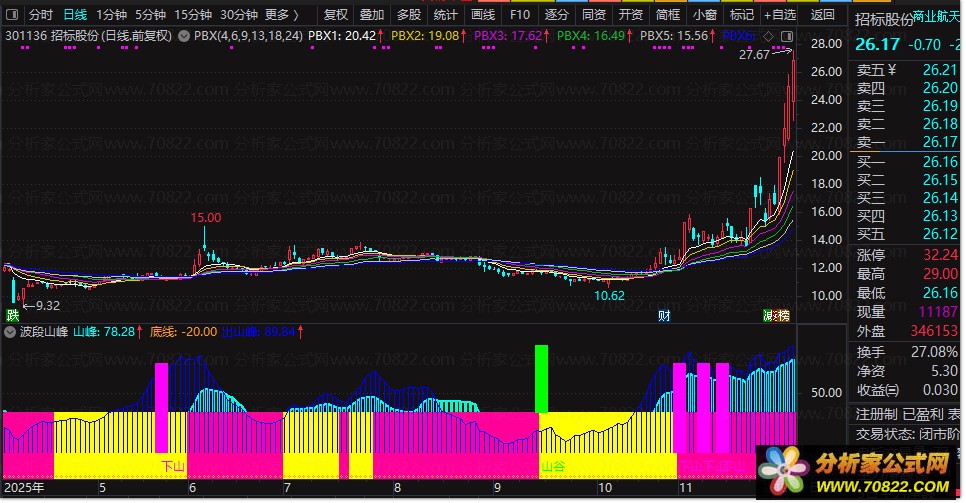The width and height of the screenshot is (966, 503).
Task: Click 同资 toolbar button
Action: pyautogui.click(x=593, y=14)
